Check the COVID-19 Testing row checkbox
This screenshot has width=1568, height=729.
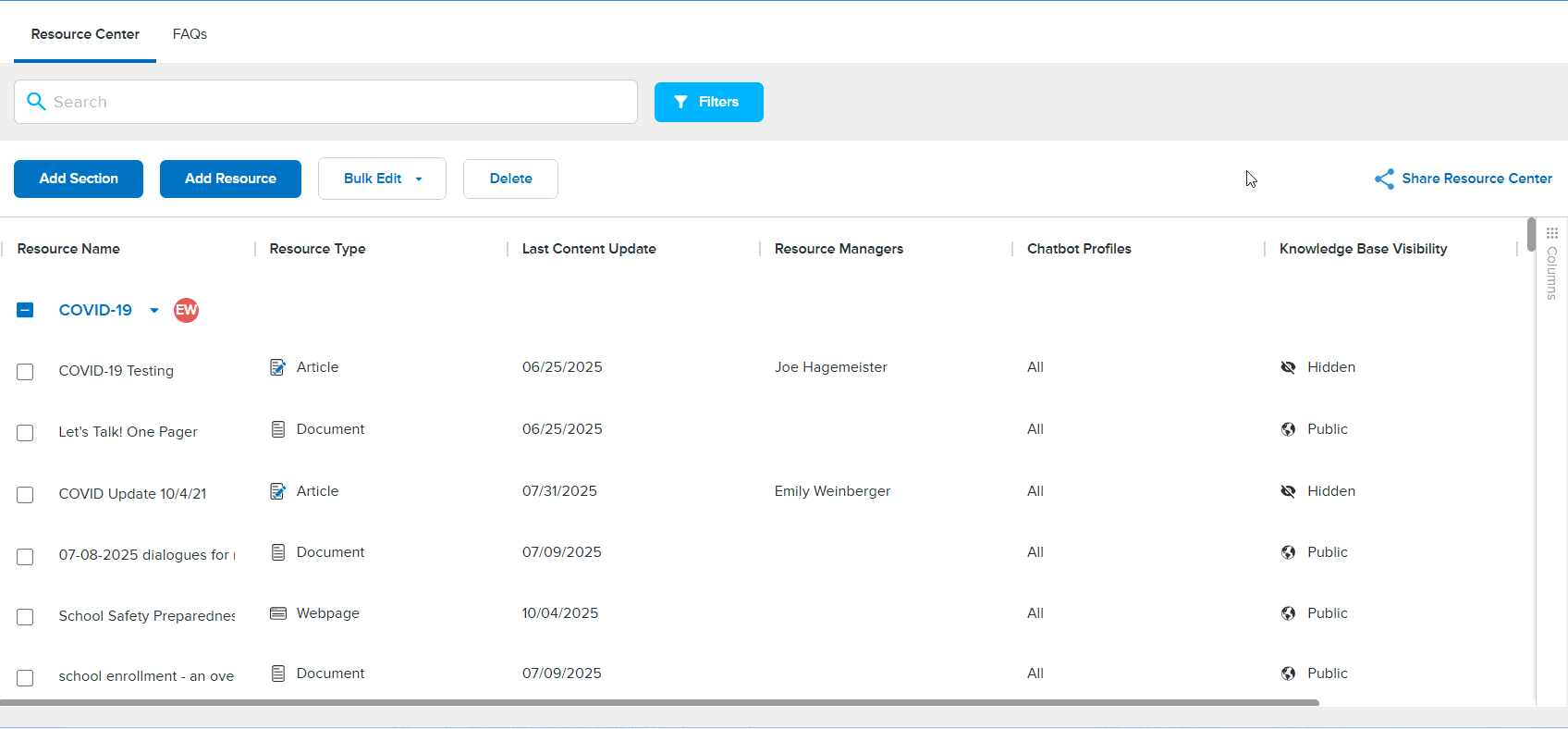click(x=25, y=372)
